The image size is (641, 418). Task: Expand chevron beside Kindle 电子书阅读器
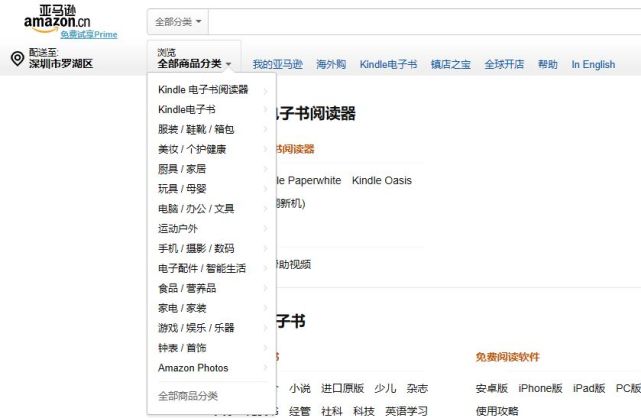(x=266, y=90)
